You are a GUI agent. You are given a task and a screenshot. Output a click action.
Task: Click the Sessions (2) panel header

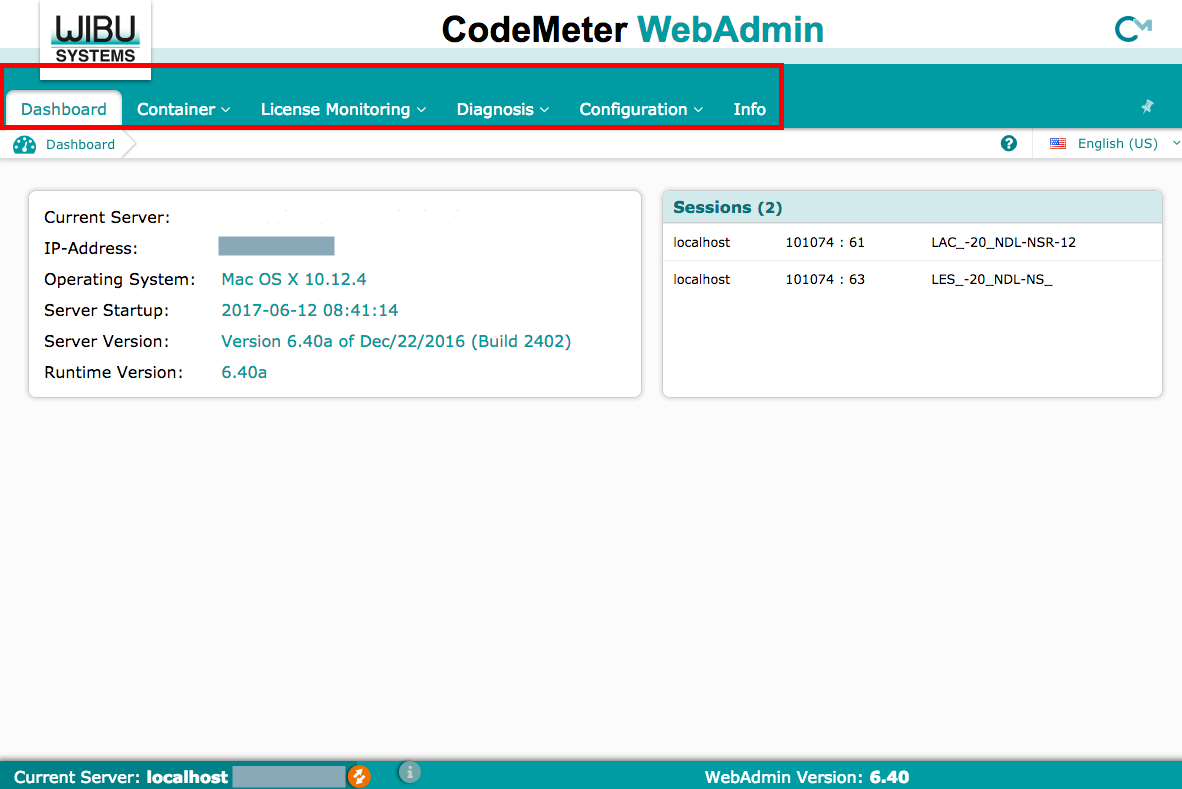pos(912,207)
